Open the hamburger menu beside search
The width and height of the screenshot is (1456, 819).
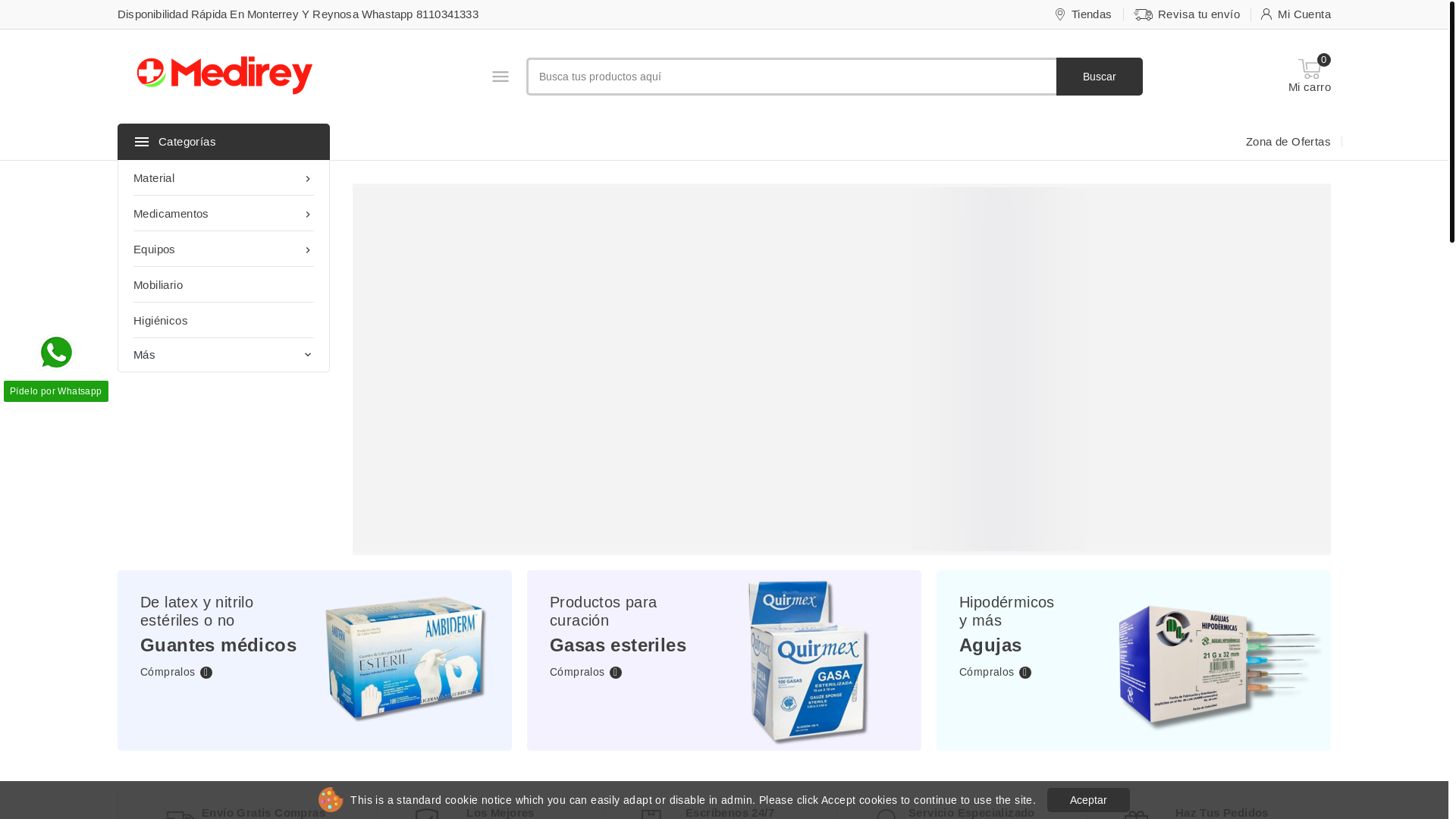[500, 77]
